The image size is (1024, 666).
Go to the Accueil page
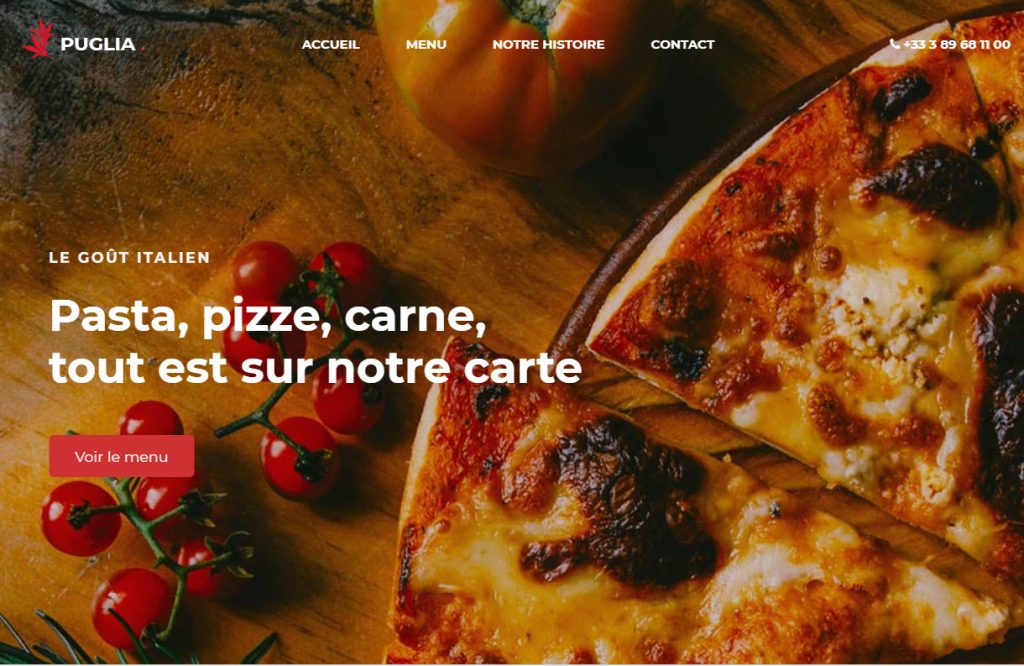[330, 44]
